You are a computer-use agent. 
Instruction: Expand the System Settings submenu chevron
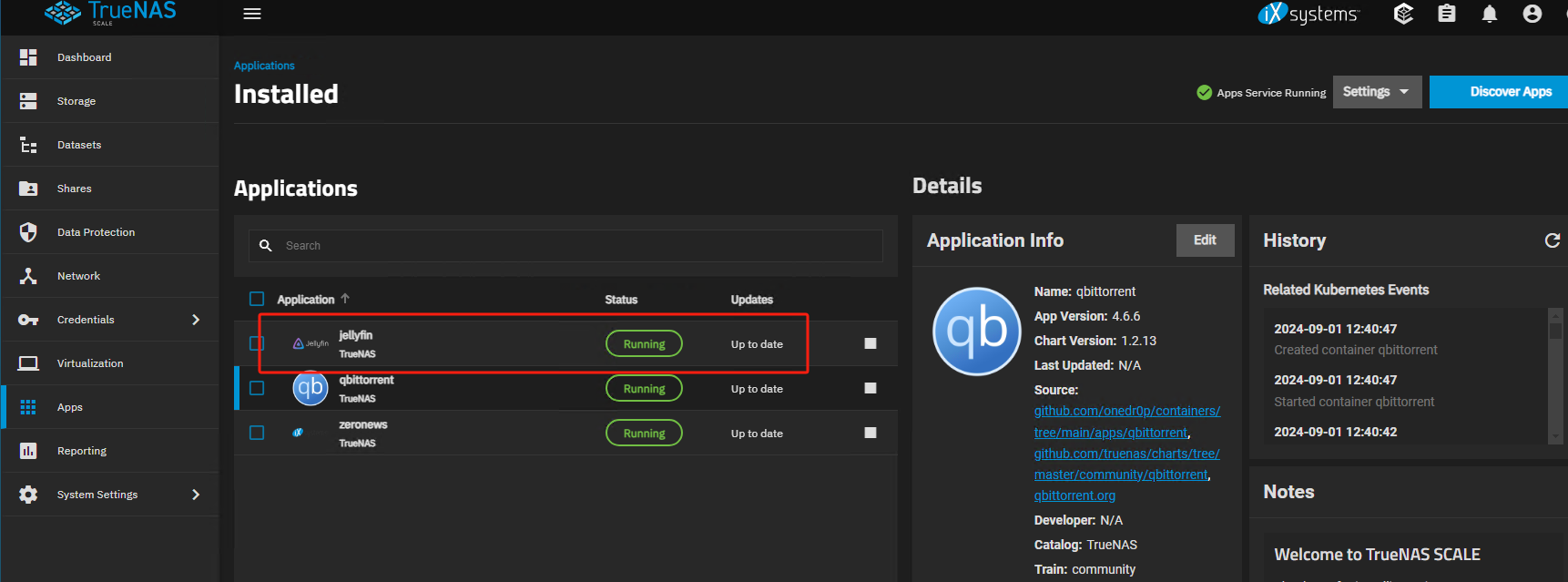(195, 495)
